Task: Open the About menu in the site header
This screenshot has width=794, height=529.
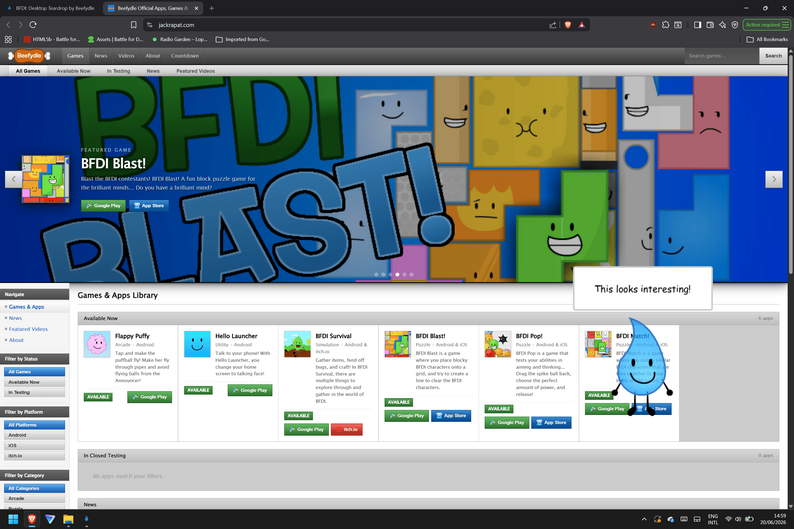Action: (152, 56)
